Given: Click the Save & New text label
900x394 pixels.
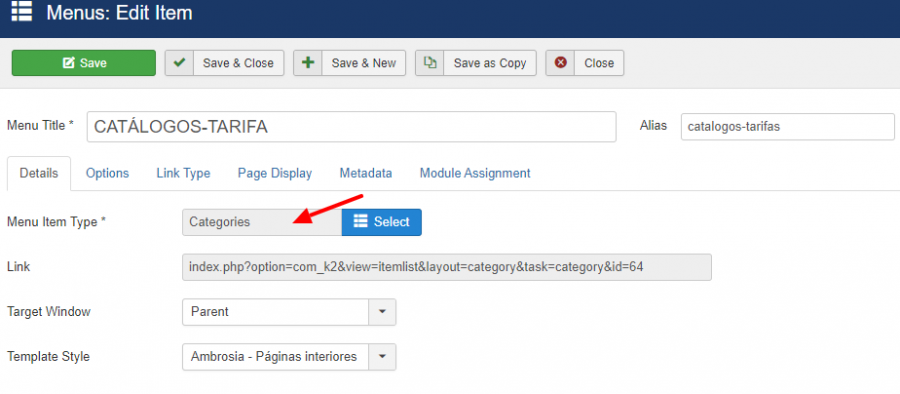Looking at the screenshot, I should point(364,63).
